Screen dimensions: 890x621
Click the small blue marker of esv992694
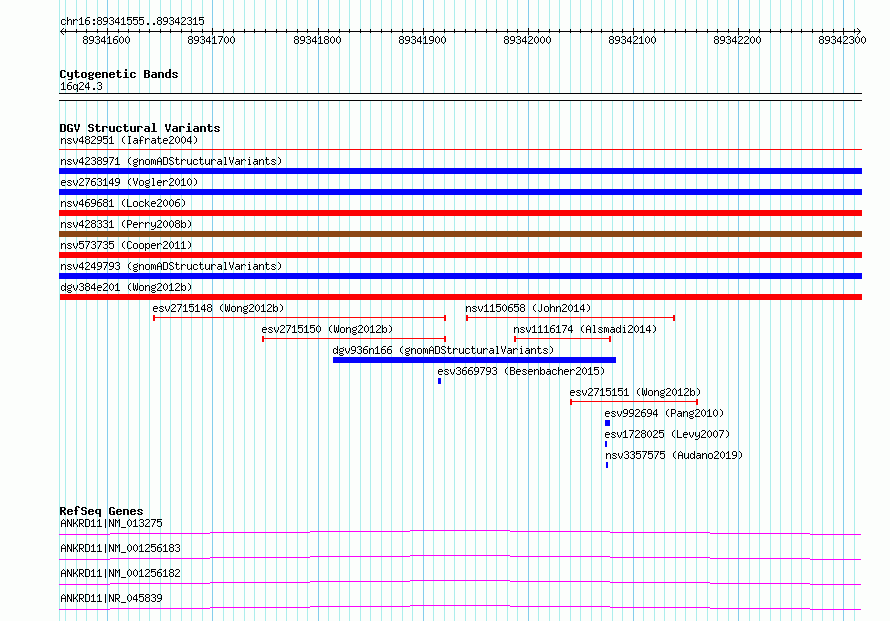[607, 423]
